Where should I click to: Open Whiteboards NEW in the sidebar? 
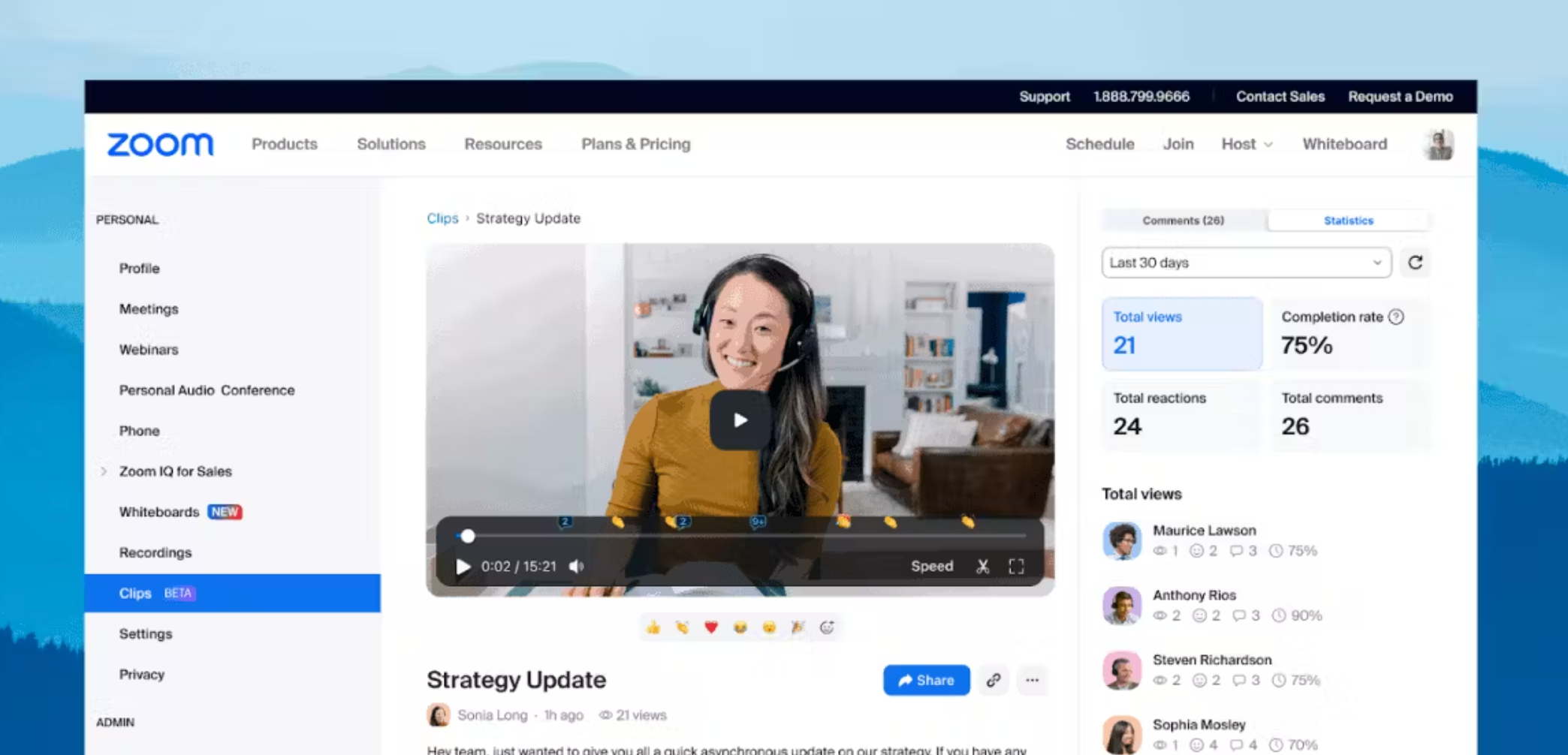[180, 512]
